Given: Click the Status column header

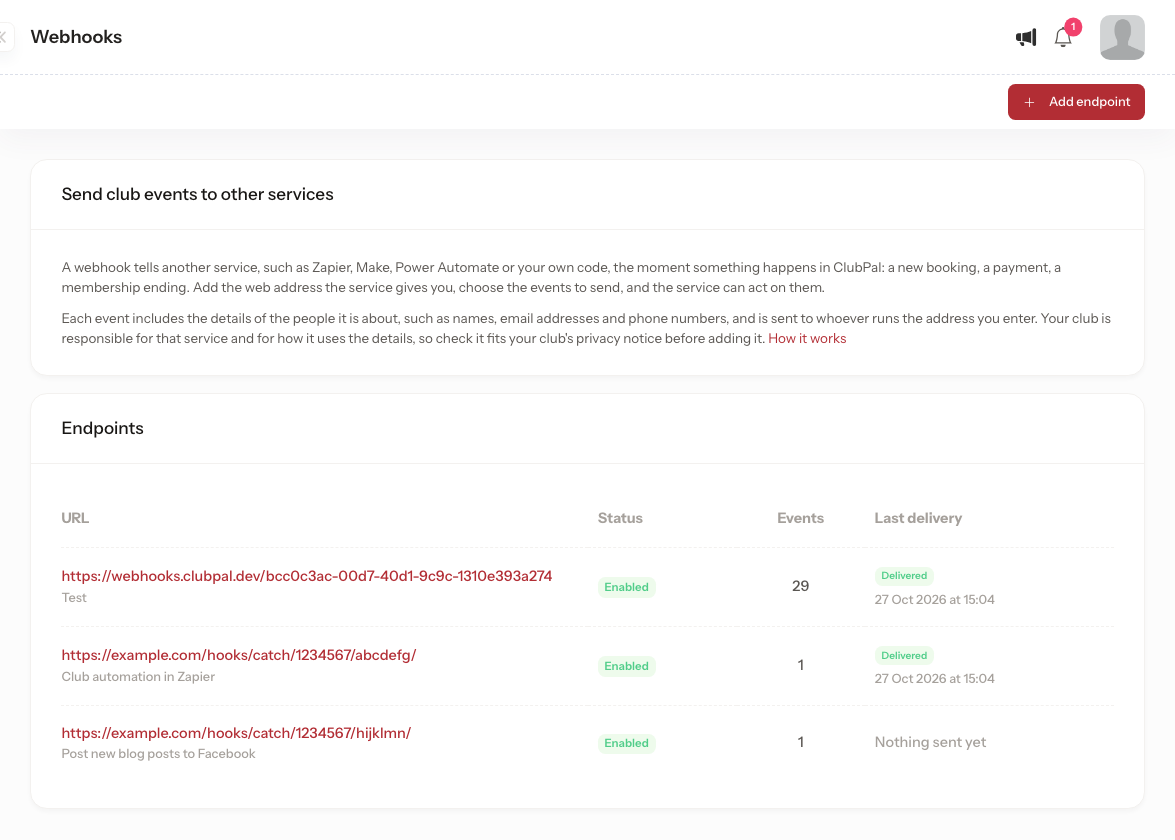Looking at the screenshot, I should point(620,518).
